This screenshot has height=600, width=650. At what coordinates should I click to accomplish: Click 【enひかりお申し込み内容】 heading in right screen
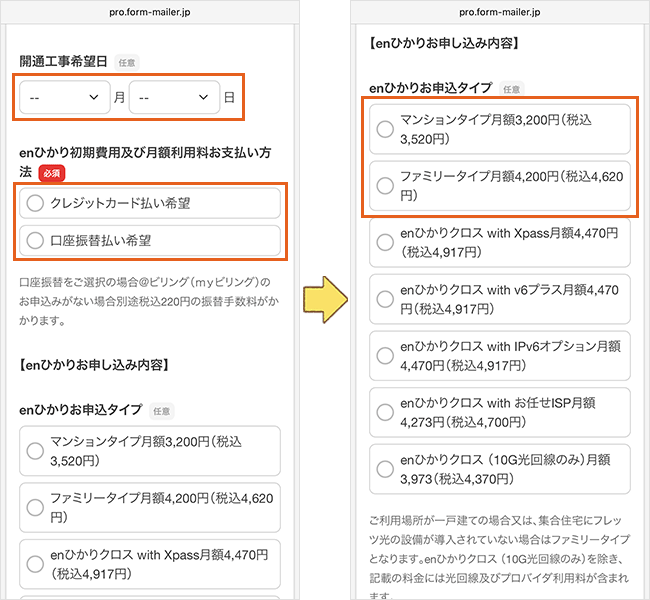click(444, 43)
